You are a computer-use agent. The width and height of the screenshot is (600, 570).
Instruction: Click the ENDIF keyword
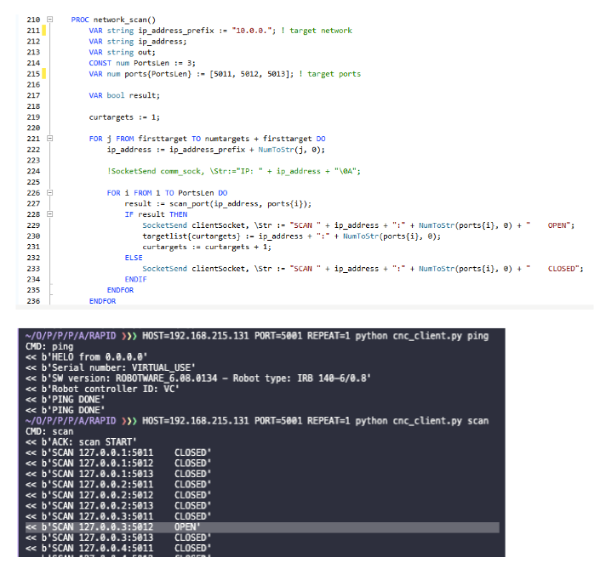(x=135, y=279)
